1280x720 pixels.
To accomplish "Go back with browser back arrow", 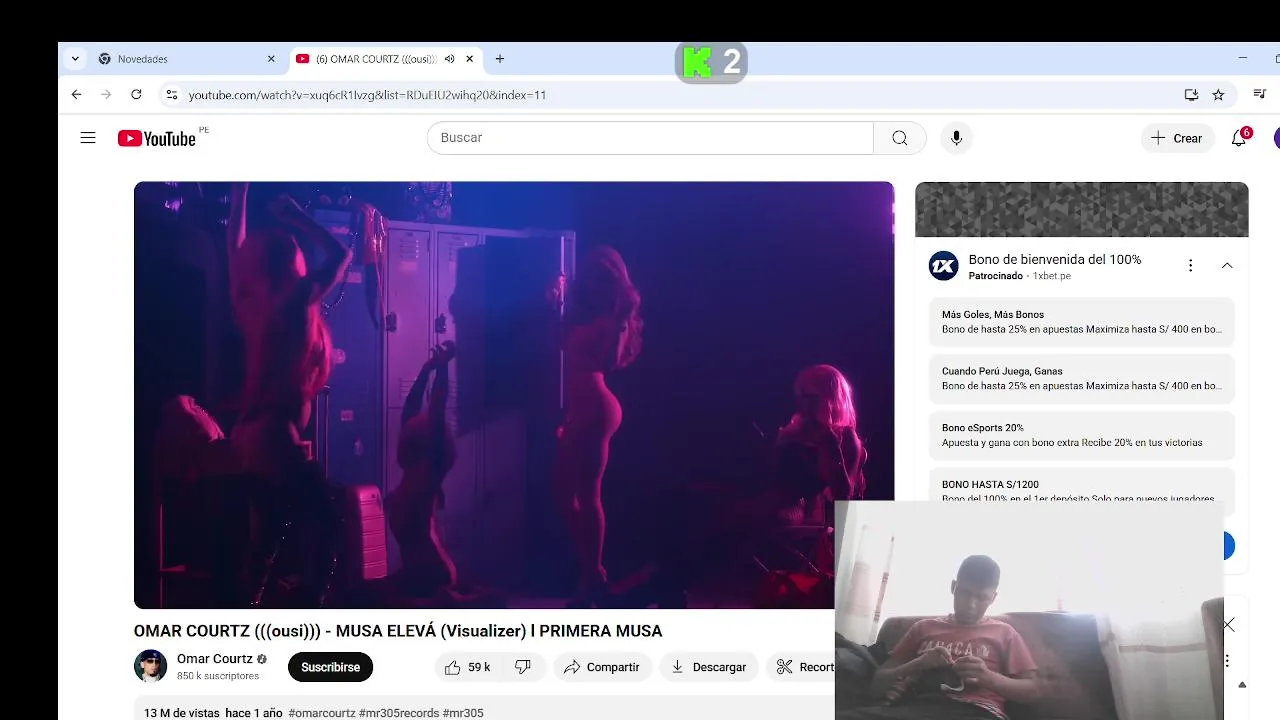I will [x=77, y=95].
